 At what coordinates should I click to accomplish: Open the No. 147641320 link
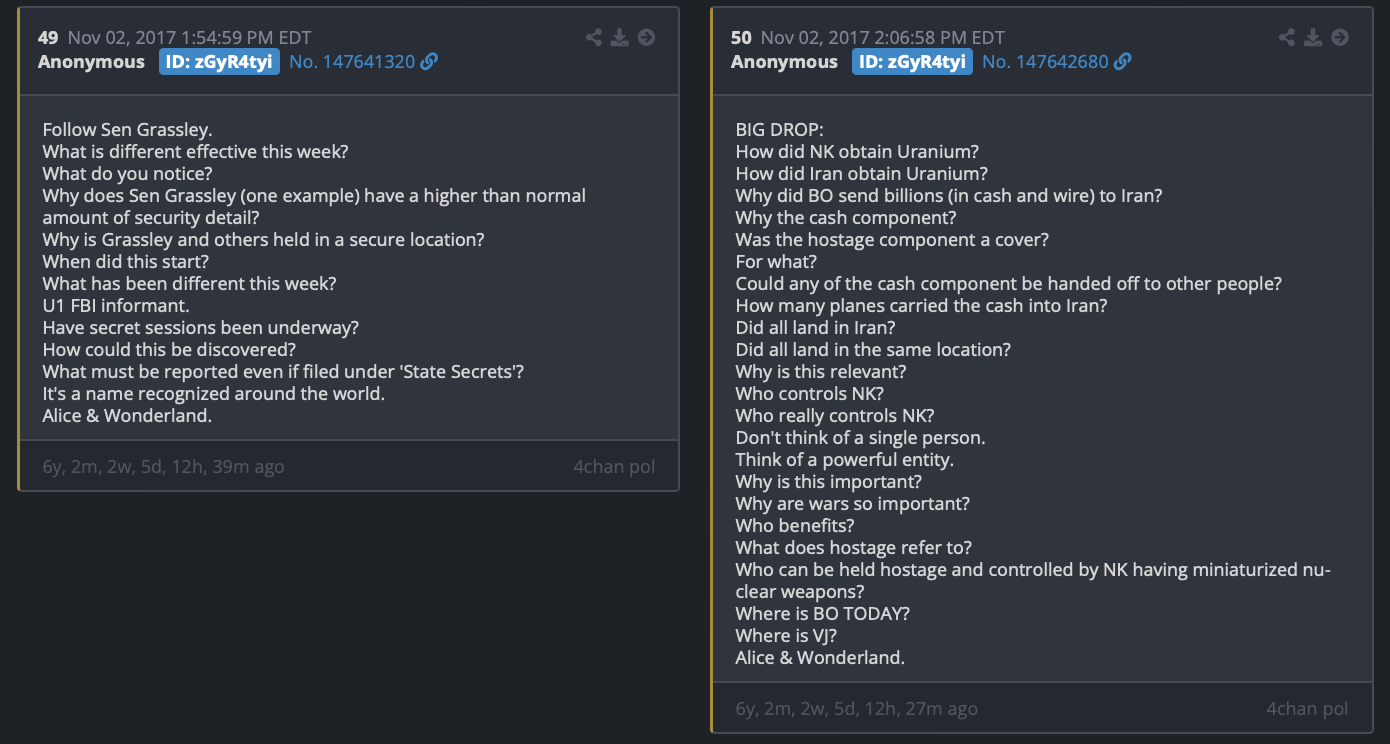(352, 62)
